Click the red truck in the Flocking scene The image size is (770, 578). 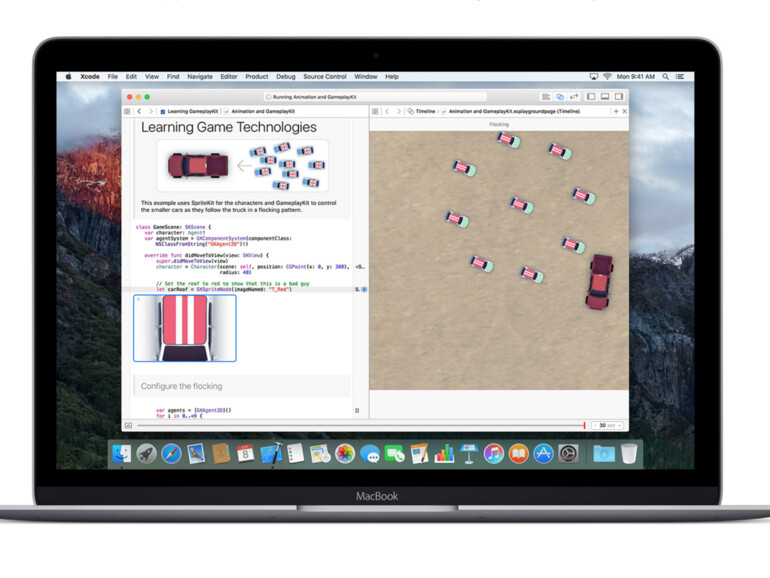pos(600,282)
